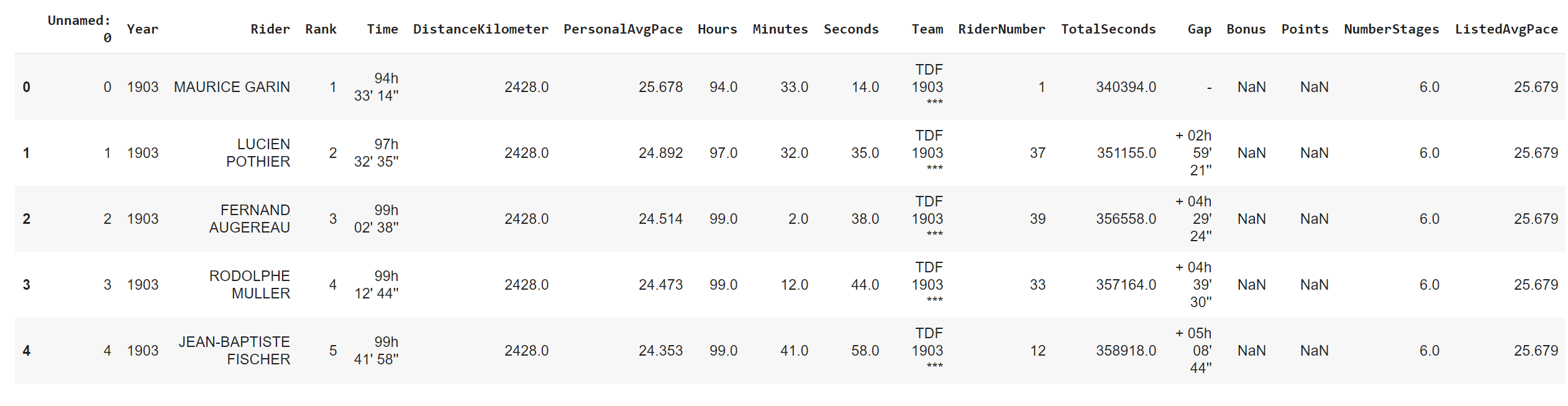Click the FERNAND AUGEREAU rider cell
The height and width of the screenshot is (406, 1568).
pos(249,219)
